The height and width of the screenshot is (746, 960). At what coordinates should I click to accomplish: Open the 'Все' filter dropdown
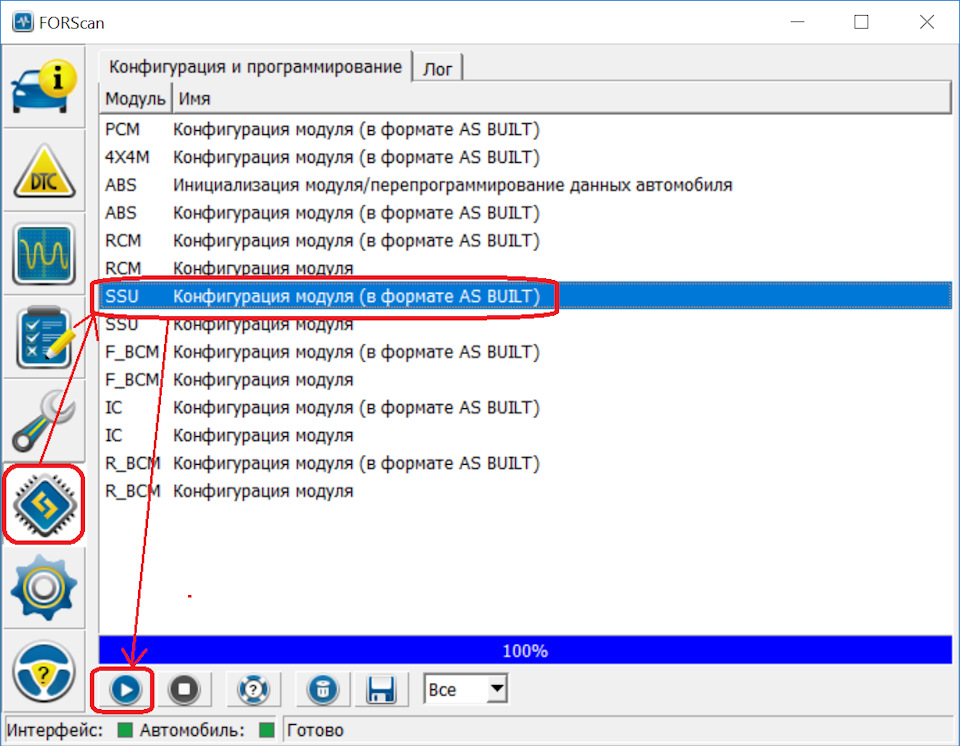pyautogui.click(x=465, y=690)
